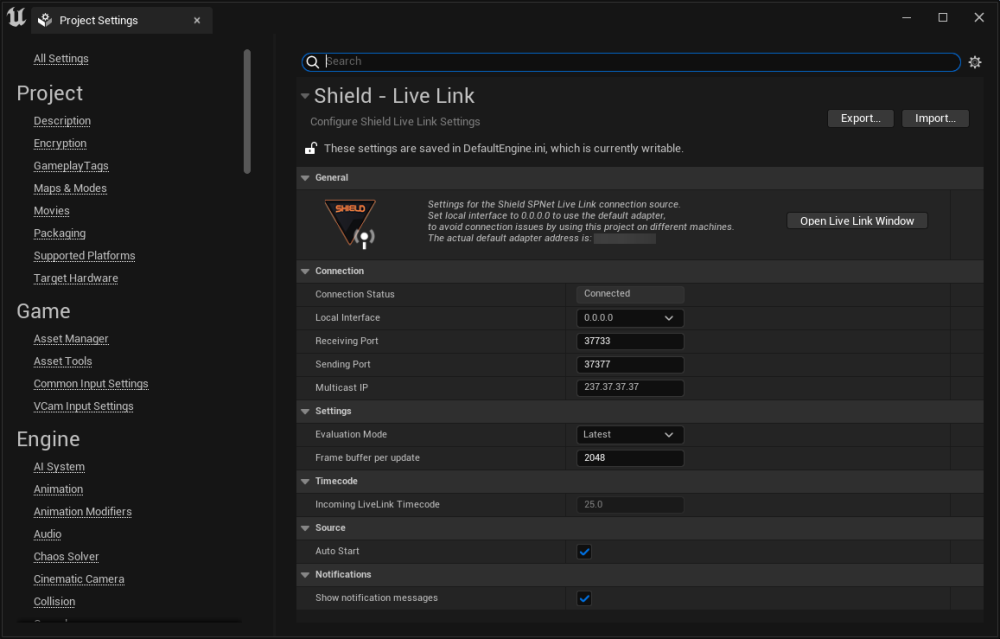Open the Gameplay Tags settings page
The height and width of the screenshot is (639, 1000).
pos(71,166)
